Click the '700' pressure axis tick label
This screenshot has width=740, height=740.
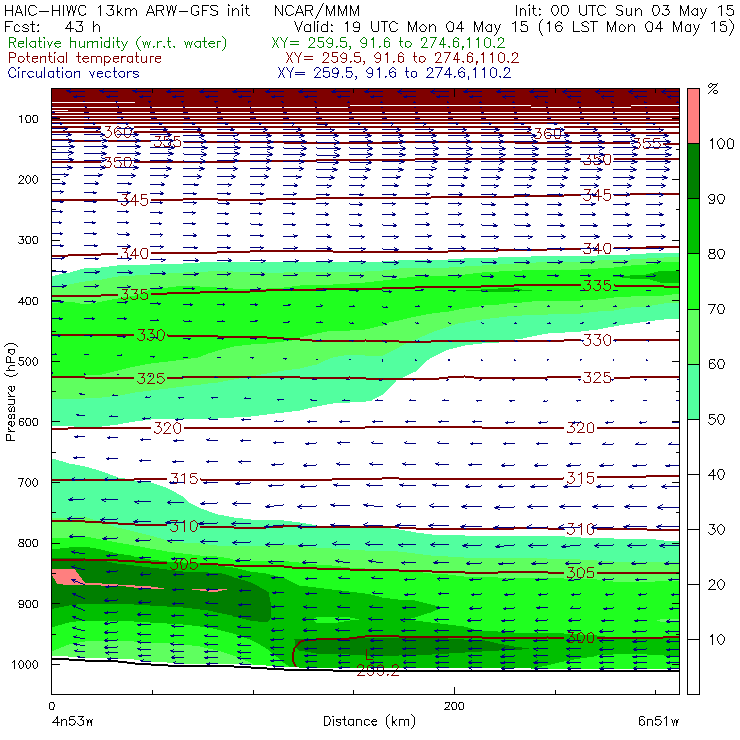tap(28, 483)
